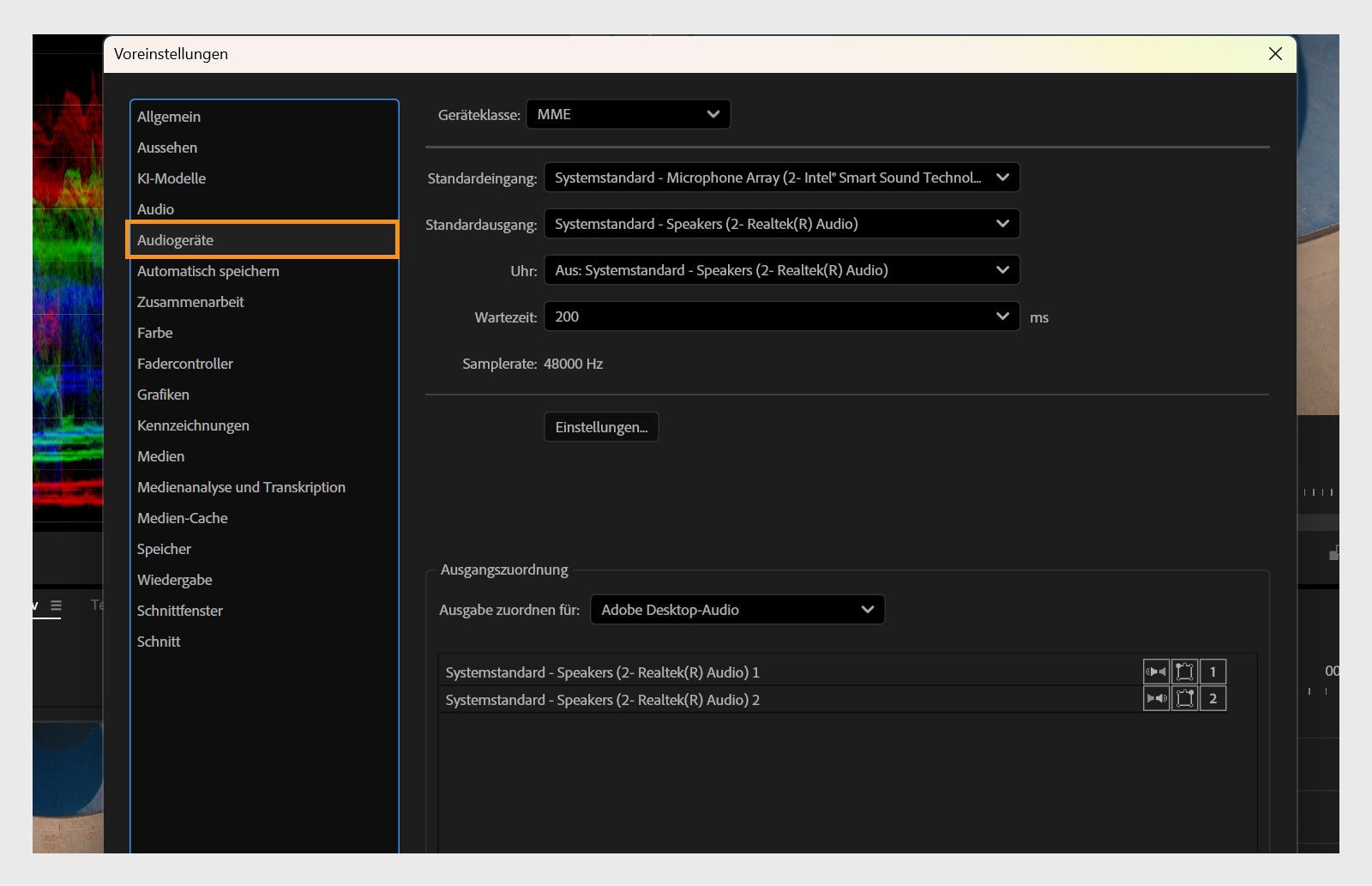
Task: Go to Automatisch speichern settings
Action: (x=208, y=271)
